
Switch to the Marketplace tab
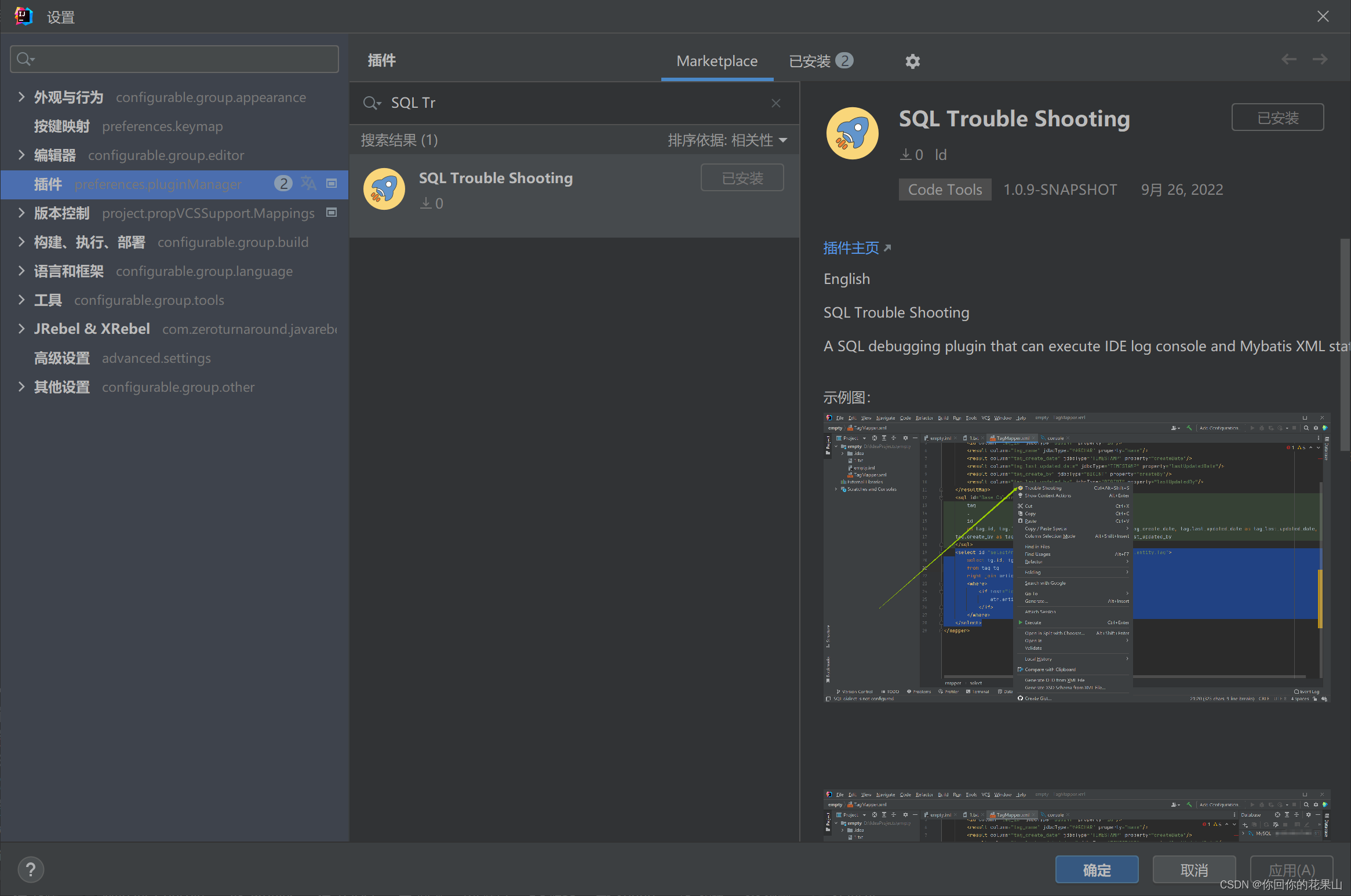pyautogui.click(x=717, y=61)
